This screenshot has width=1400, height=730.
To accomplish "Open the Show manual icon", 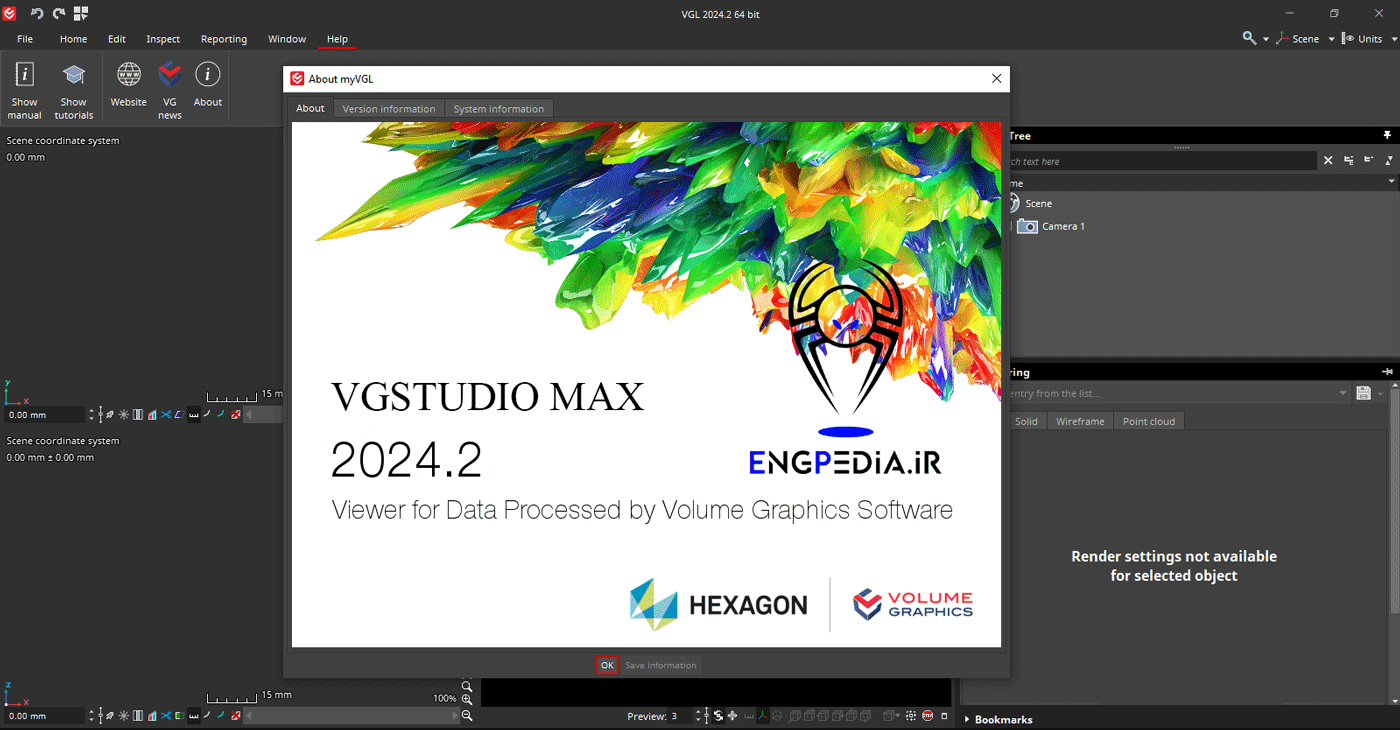I will pyautogui.click(x=24, y=74).
